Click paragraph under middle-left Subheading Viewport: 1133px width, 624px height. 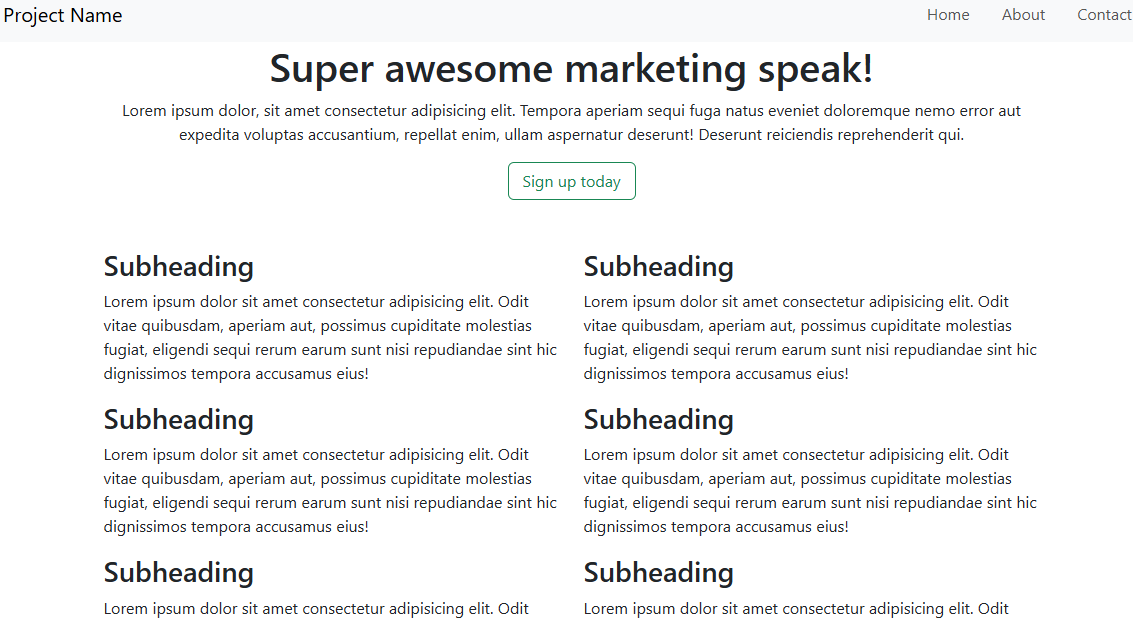point(330,491)
